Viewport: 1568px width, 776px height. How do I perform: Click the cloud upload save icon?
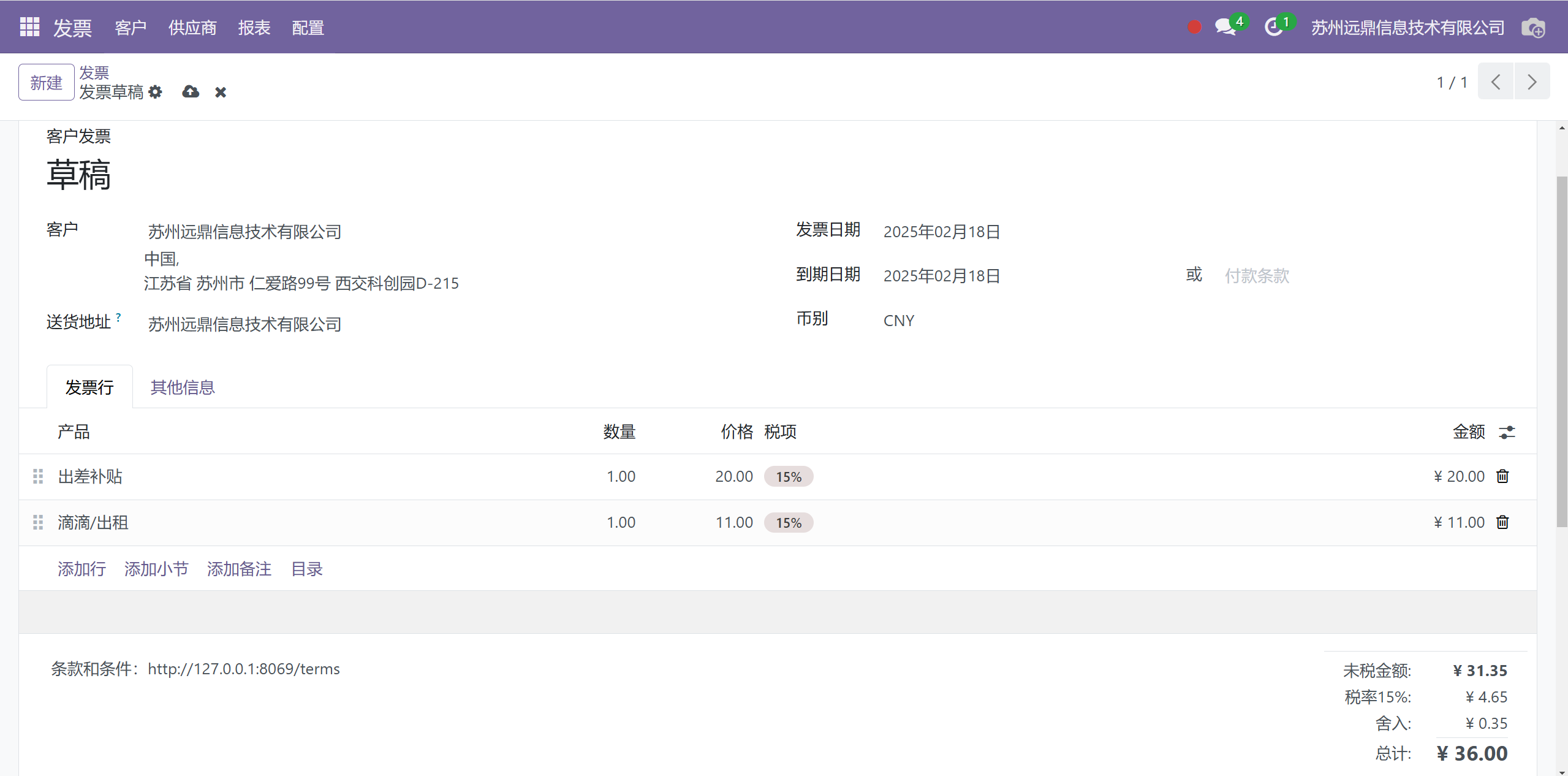[x=191, y=92]
